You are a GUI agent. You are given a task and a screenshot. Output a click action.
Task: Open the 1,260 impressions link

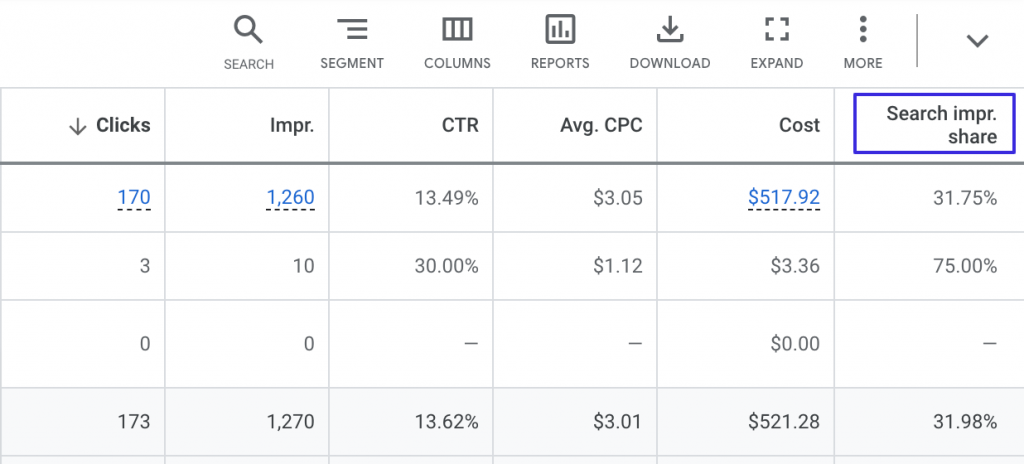click(290, 198)
